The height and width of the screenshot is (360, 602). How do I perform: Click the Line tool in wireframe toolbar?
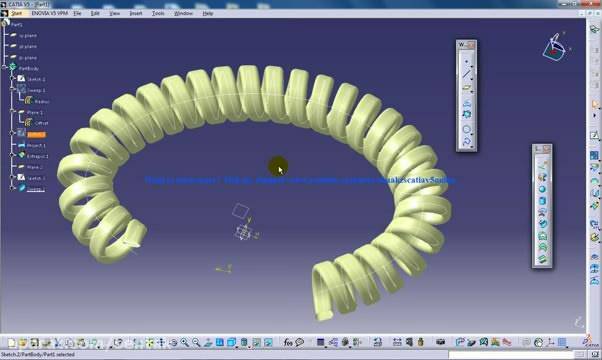(x=466, y=74)
